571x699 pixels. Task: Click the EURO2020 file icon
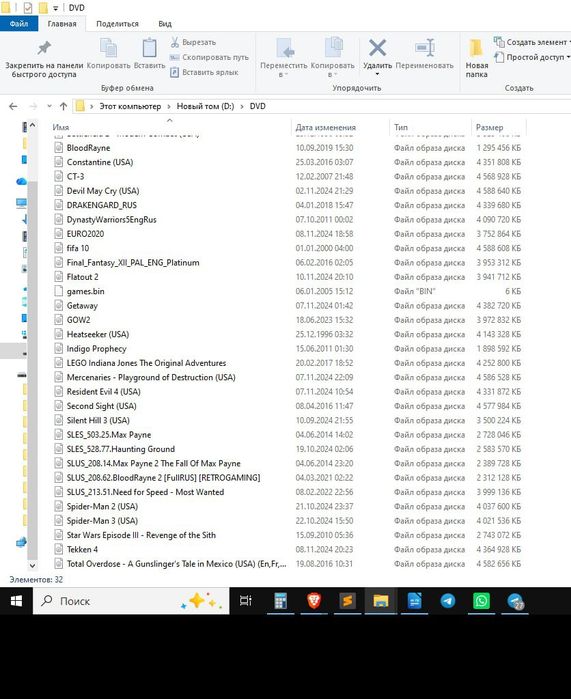58,234
